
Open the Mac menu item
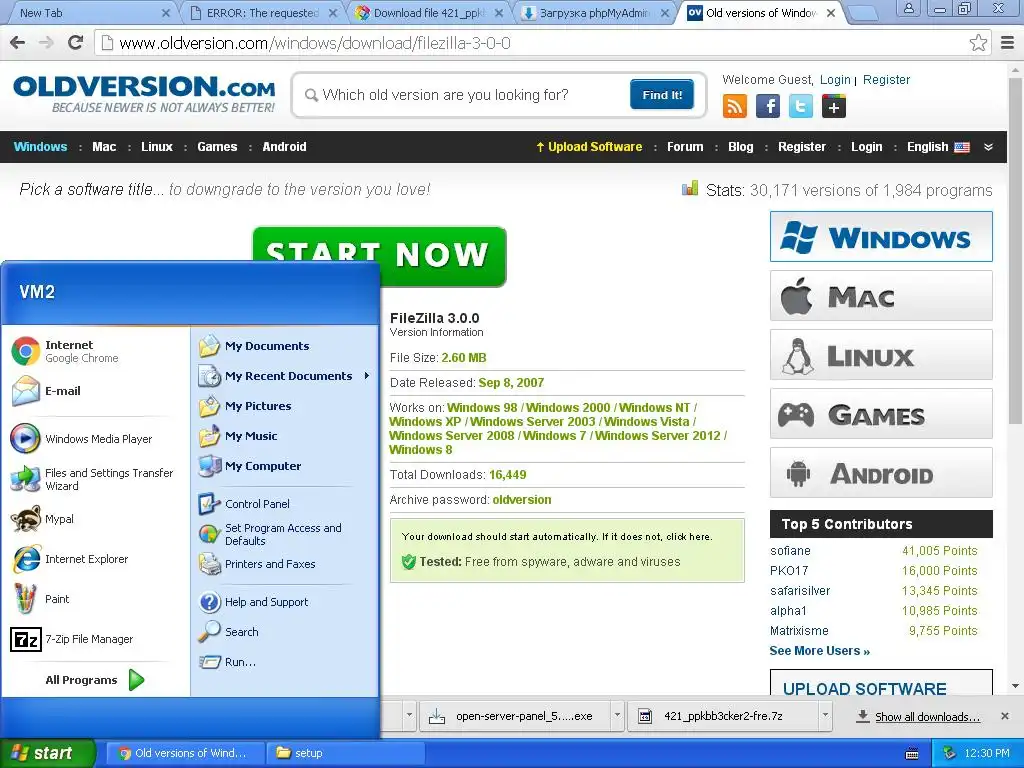tap(104, 147)
